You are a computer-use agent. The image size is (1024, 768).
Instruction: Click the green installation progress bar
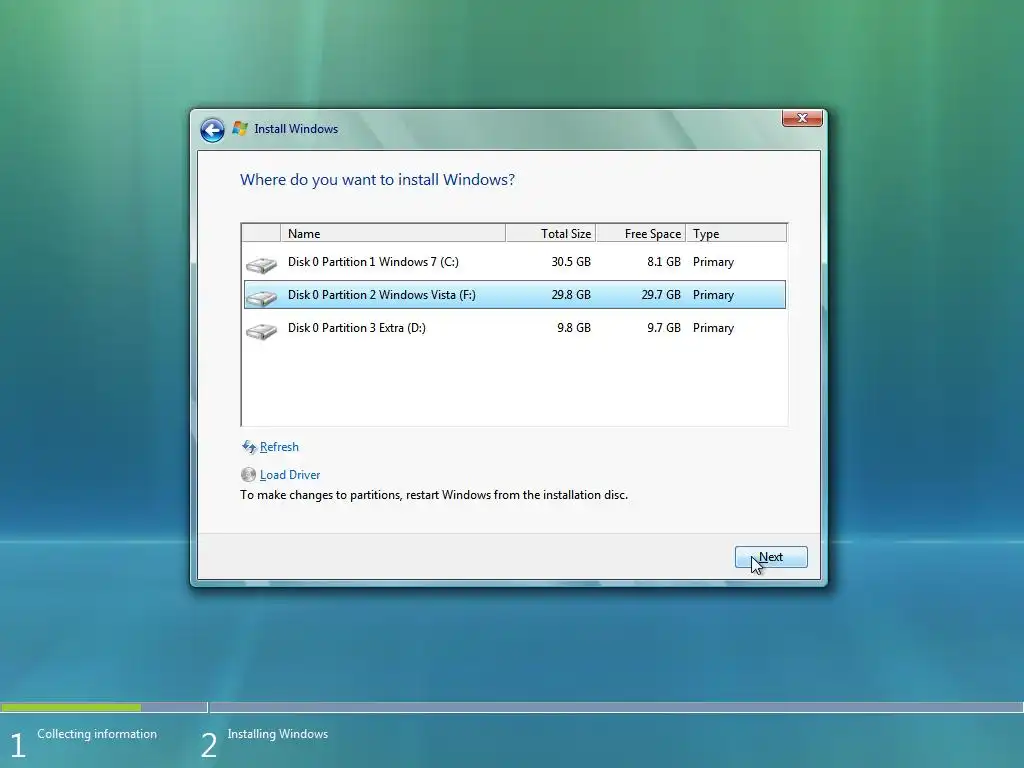[x=71, y=707]
